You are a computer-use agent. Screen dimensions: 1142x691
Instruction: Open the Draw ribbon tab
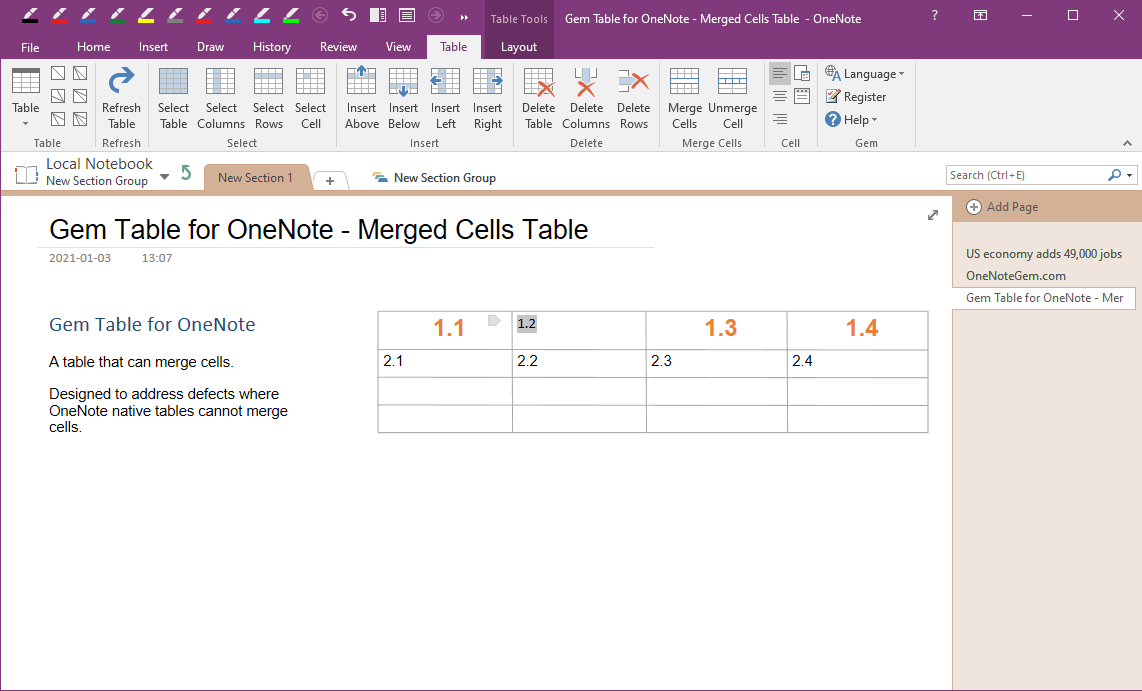pos(210,46)
